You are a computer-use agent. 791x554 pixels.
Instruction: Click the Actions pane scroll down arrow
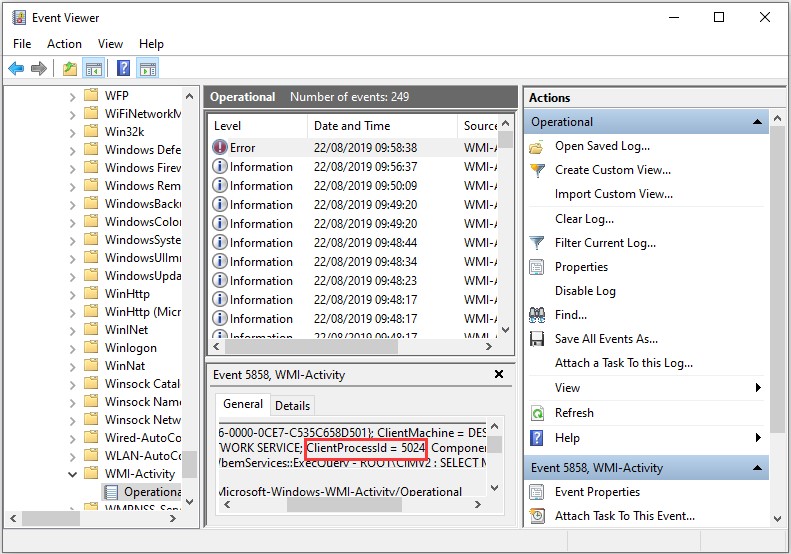click(777, 518)
